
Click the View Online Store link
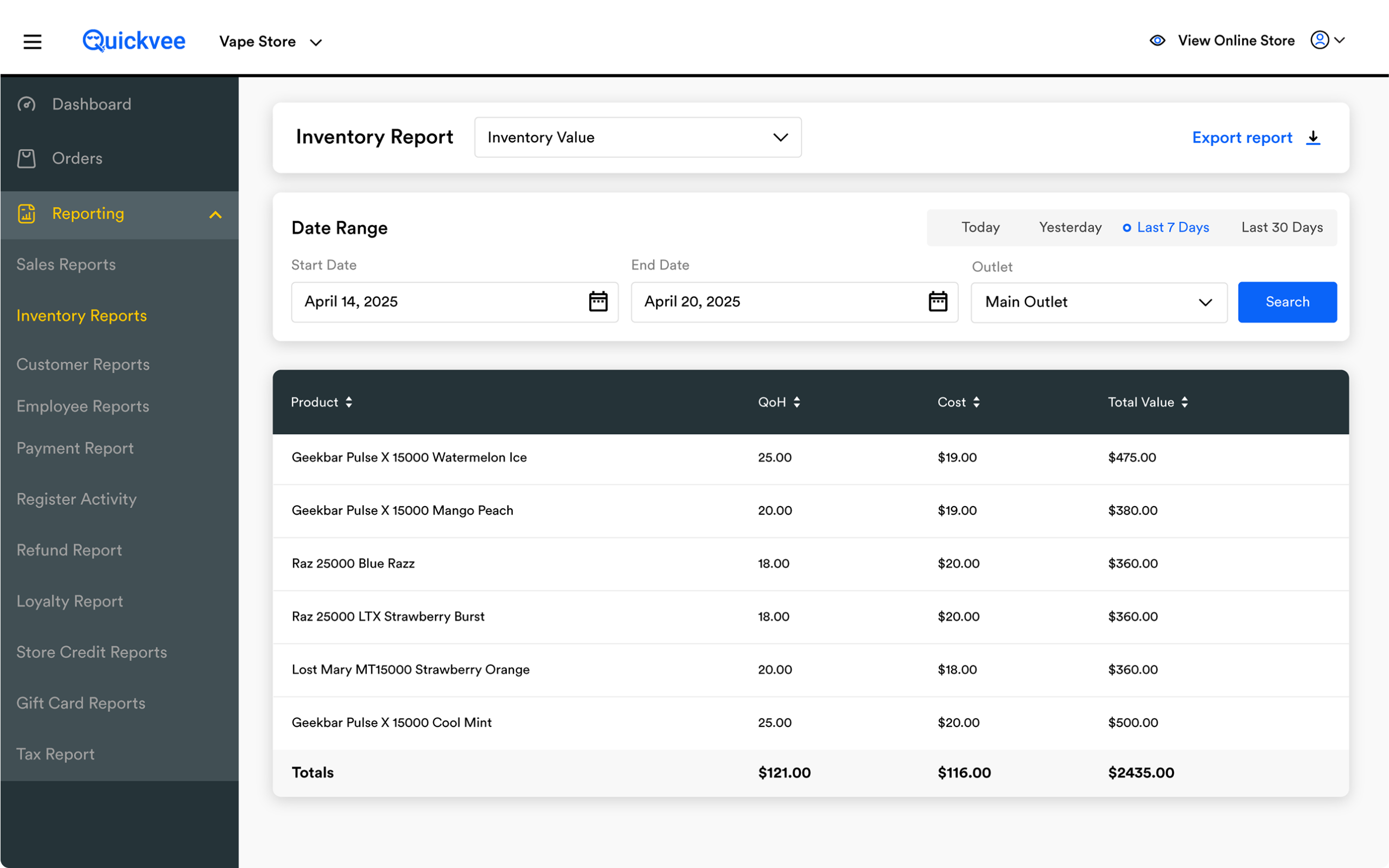click(x=1236, y=40)
